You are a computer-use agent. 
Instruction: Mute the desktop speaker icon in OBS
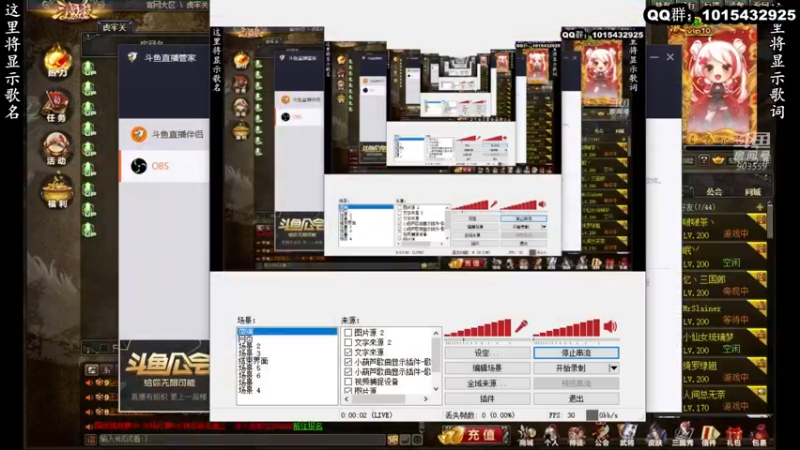tap(611, 326)
